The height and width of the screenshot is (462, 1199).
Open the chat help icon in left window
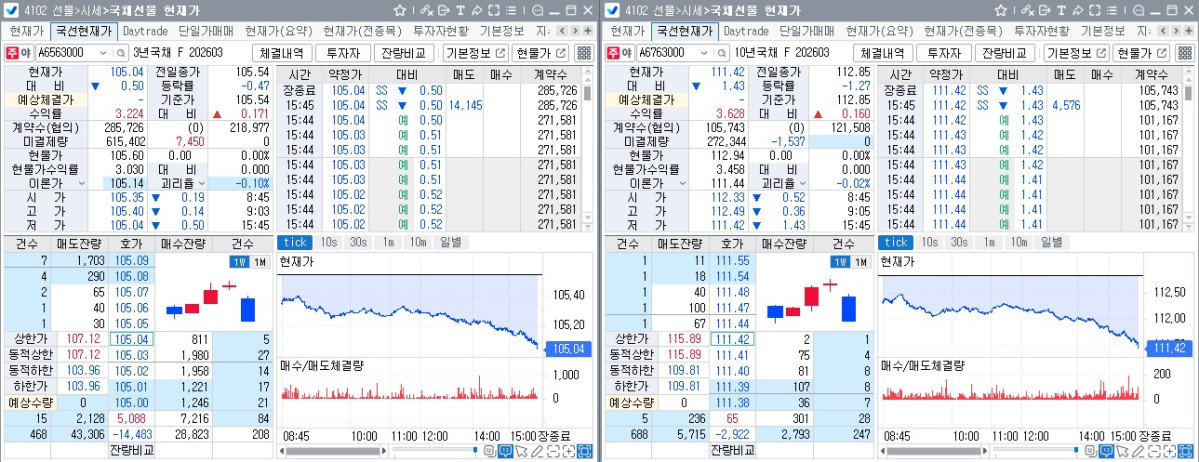tap(538, 11)
